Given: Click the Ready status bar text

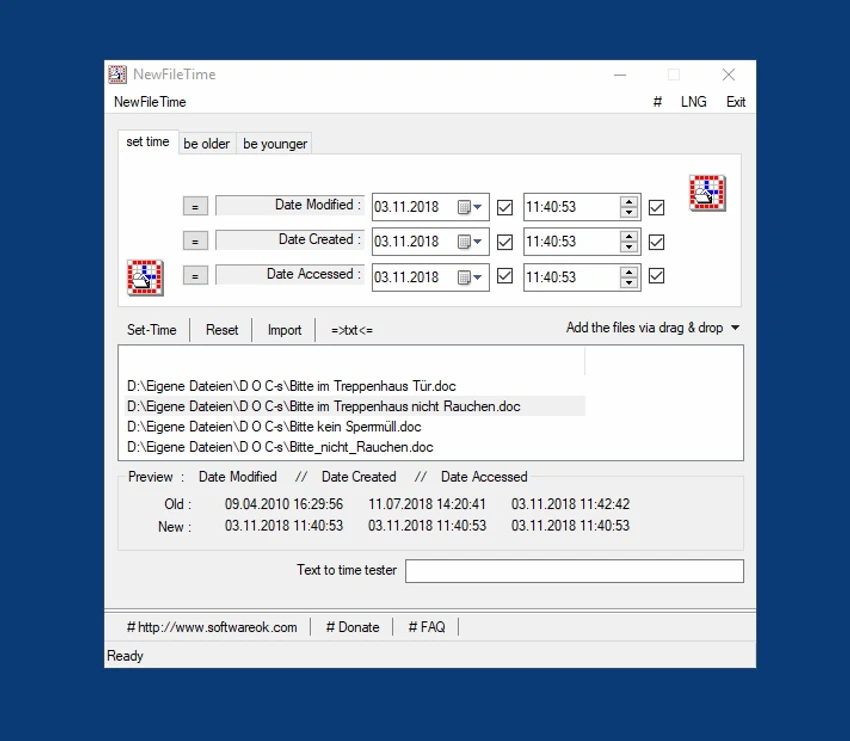Looking at the screenshot, I should (x=125, y=656).
